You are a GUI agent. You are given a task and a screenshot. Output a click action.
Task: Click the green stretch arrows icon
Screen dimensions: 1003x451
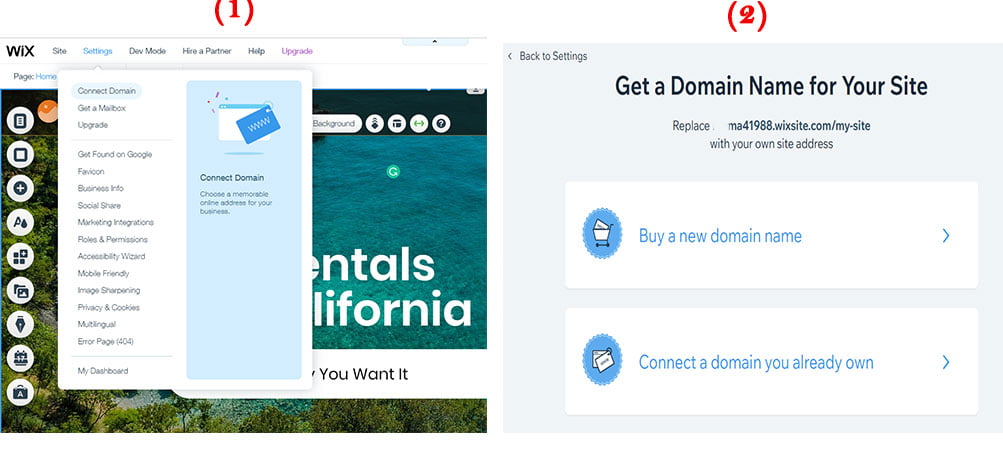click(x=419, y=123)
